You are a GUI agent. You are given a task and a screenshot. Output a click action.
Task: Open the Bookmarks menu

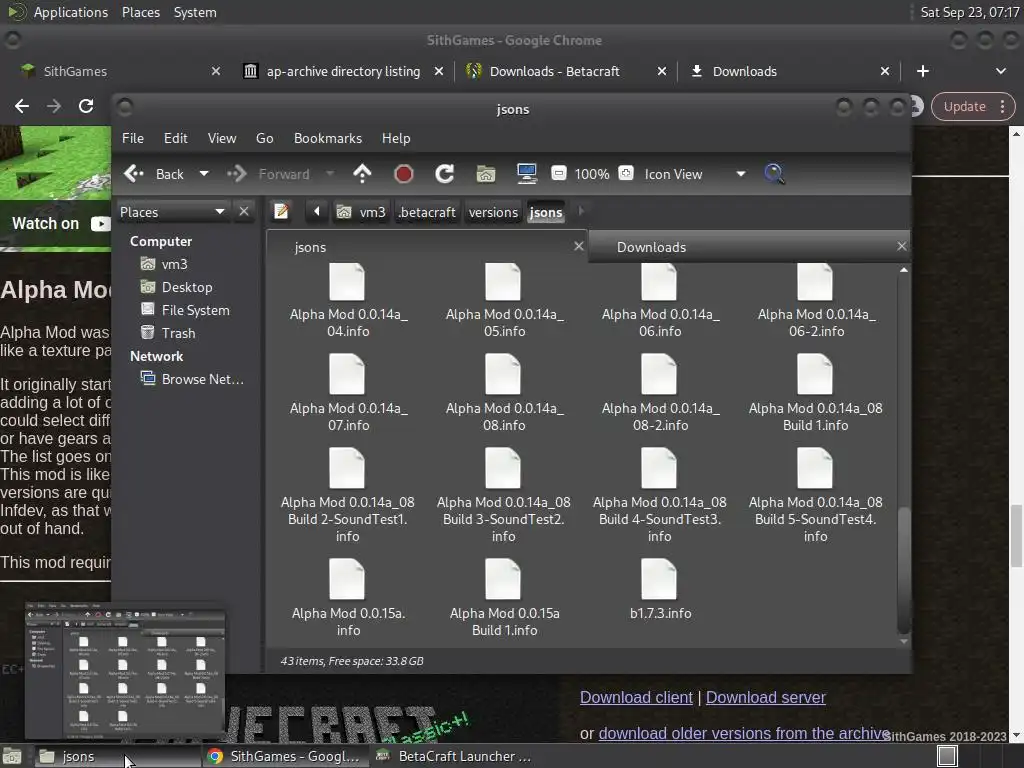328,138
